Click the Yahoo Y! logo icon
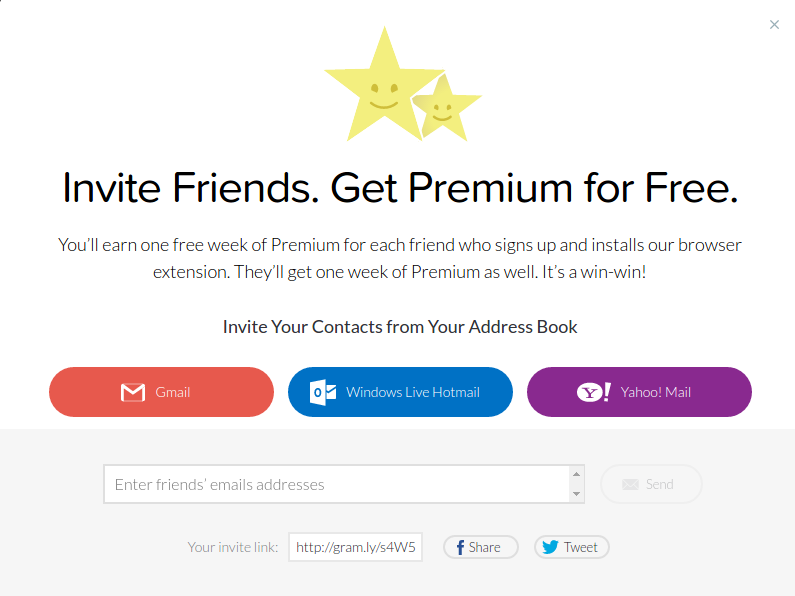The image size is (795, 596). (594, 392)
